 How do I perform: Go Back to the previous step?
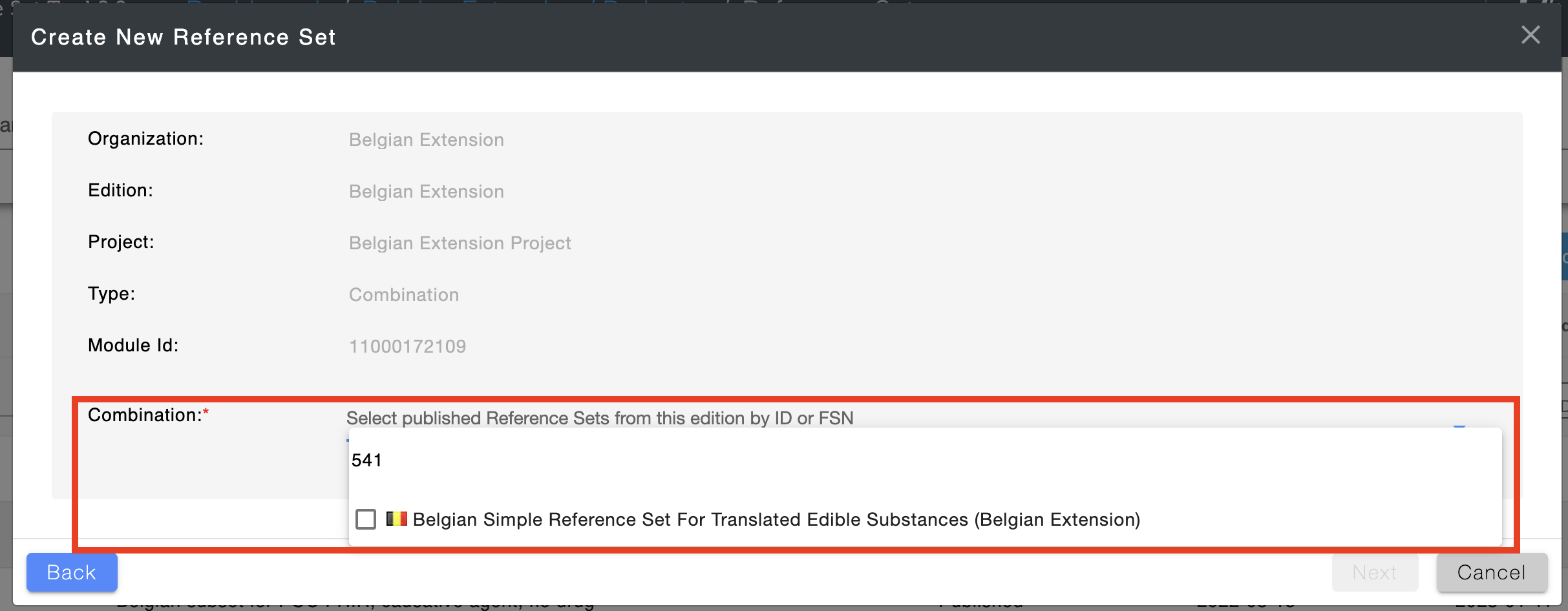[72, 572]
